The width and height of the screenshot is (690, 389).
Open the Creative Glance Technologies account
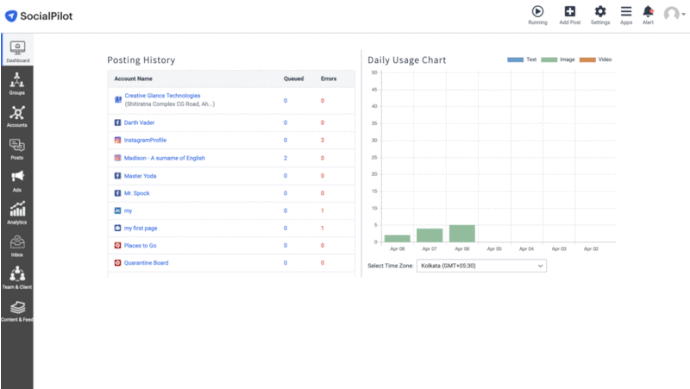click(x=162, y=95)
